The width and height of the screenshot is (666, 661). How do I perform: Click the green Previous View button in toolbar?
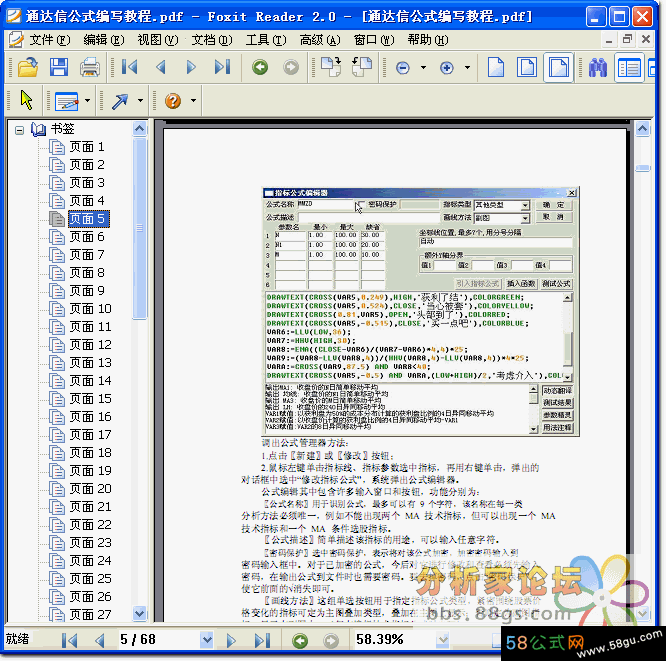[260, 67]
